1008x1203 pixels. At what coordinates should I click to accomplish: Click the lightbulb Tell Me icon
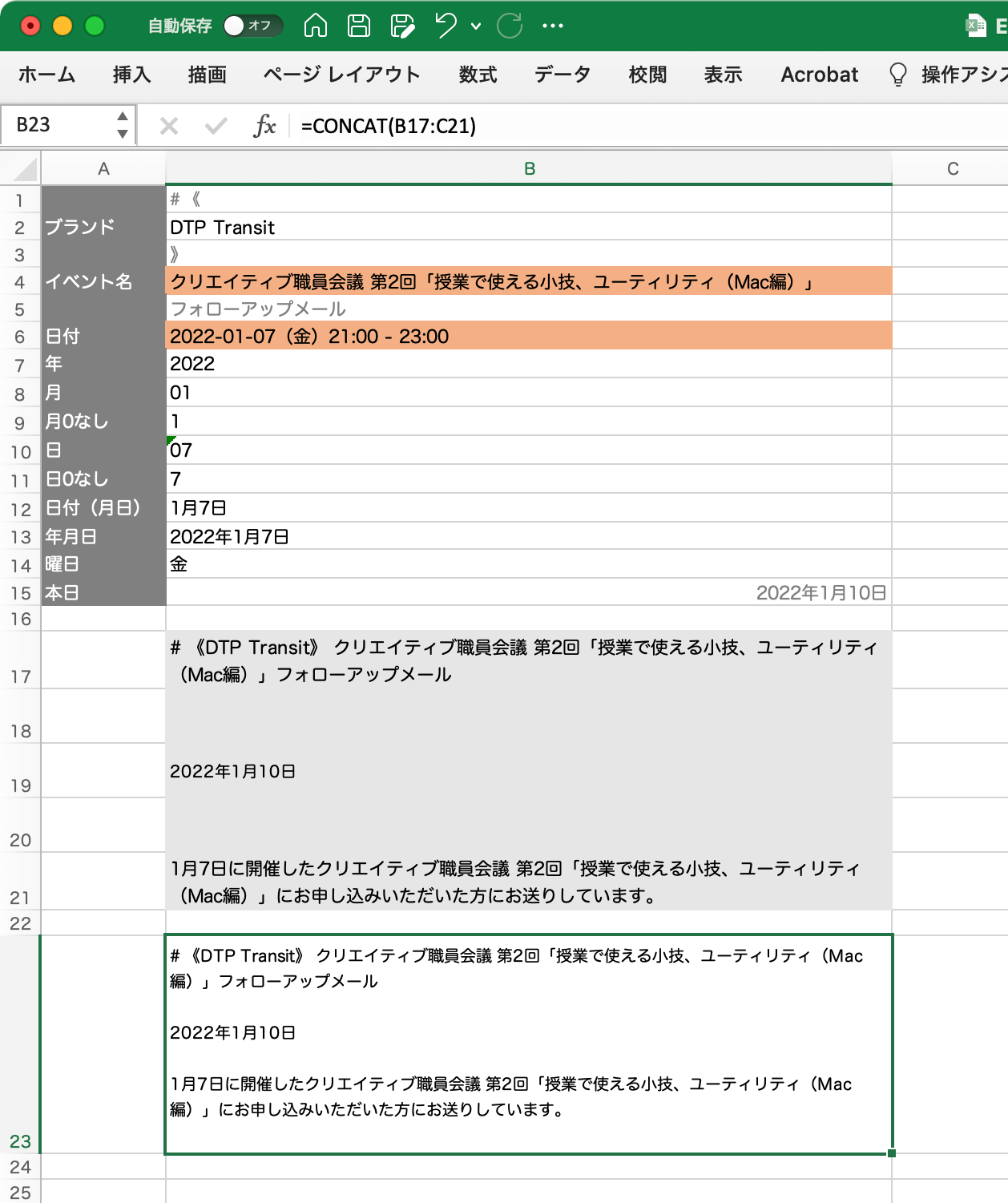898,75
